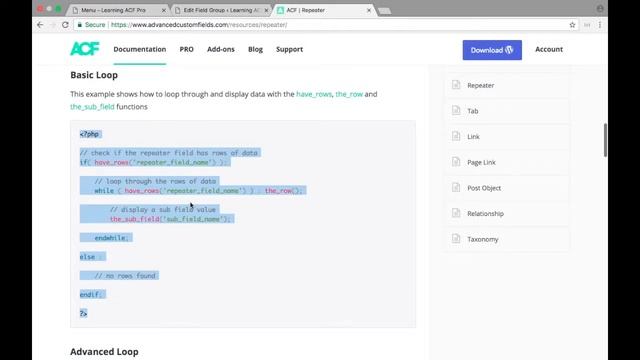Open the Add-ons nav item
The height and width of the screenshot is (360, 640).
[x=220, y=49]
